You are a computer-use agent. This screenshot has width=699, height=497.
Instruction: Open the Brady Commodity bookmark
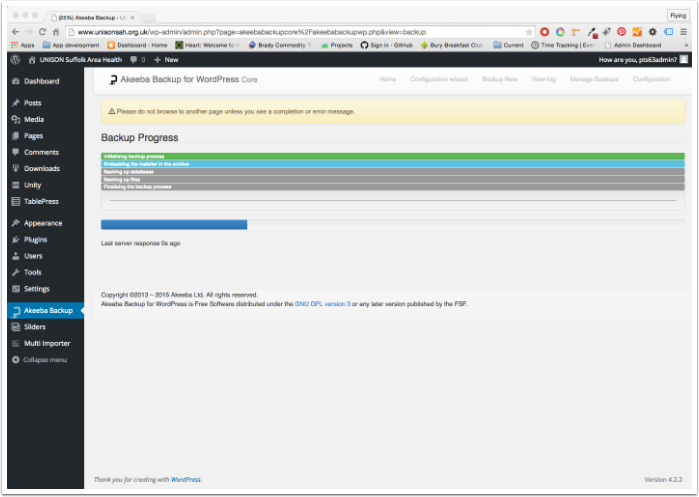click(280, 45)
